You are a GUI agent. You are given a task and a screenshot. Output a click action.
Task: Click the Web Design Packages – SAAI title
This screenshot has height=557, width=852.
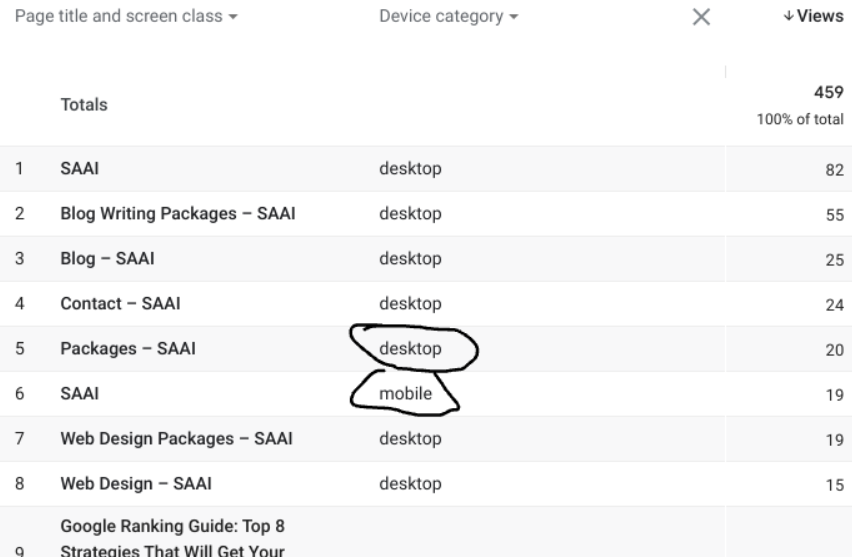pos(176,440)
